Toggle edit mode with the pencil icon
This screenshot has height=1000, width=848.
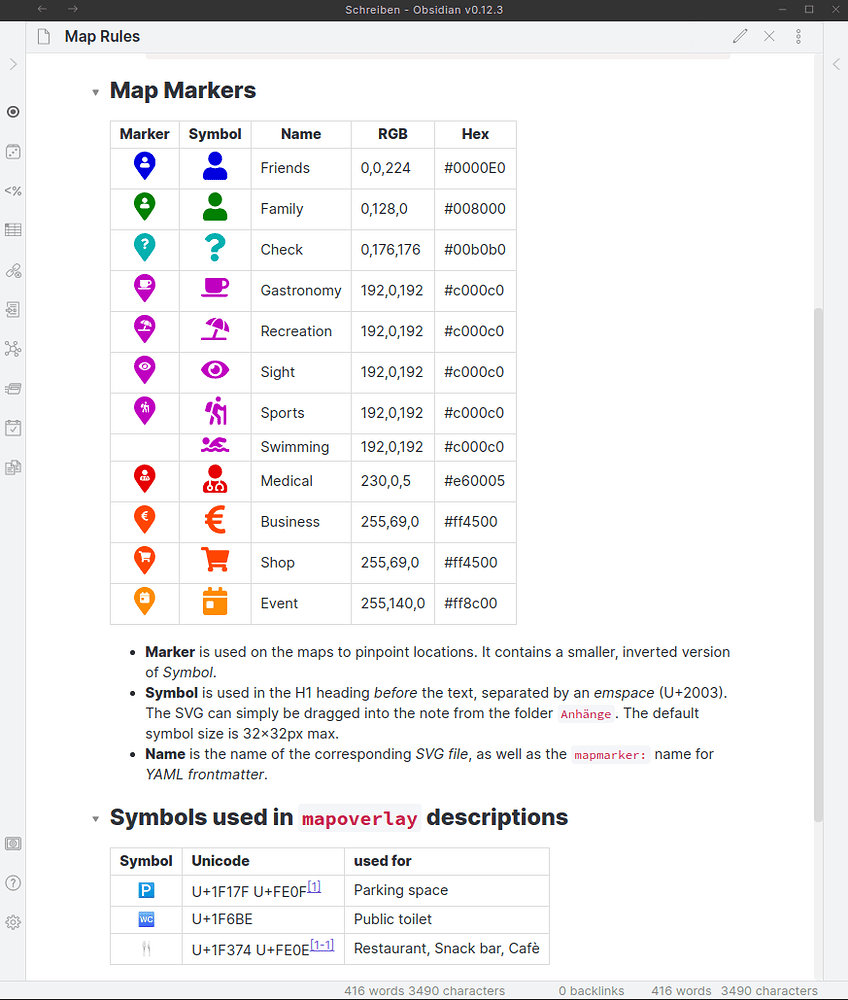click(x=740, y=36)
